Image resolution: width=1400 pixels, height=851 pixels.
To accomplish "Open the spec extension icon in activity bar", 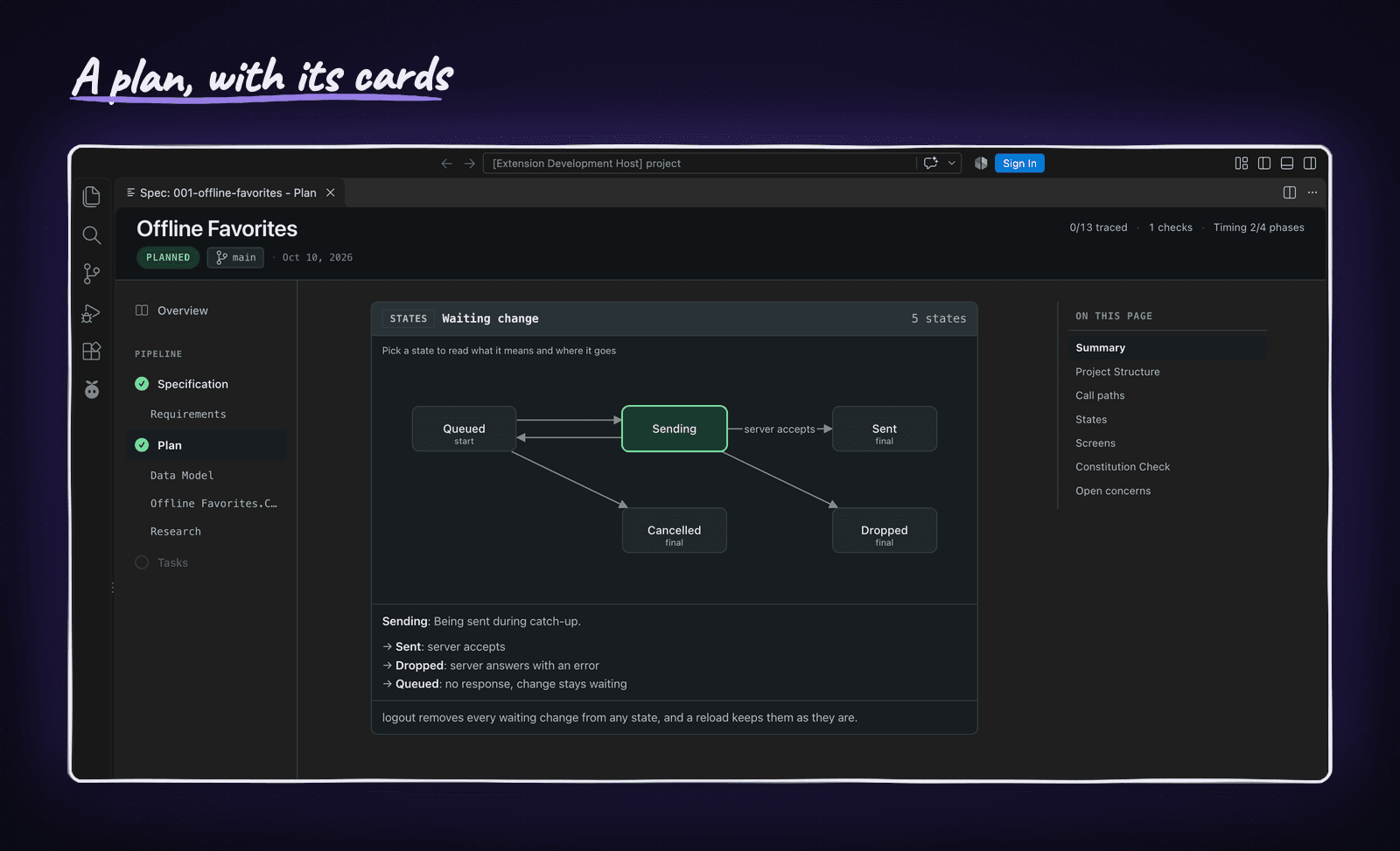I will point(92,389).
